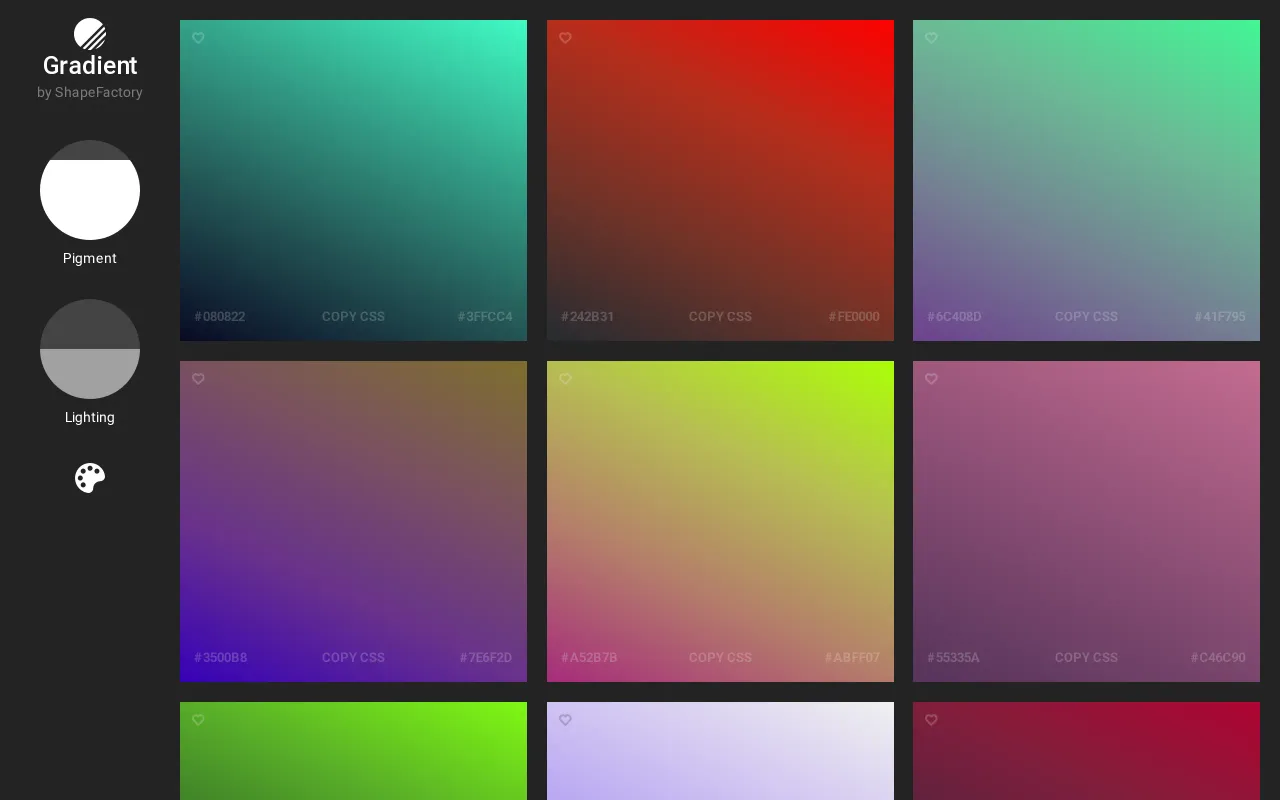This screenshot has height=800, width=1280.
Task: Click the Pigment label
Action: click(x=90, y=258)
